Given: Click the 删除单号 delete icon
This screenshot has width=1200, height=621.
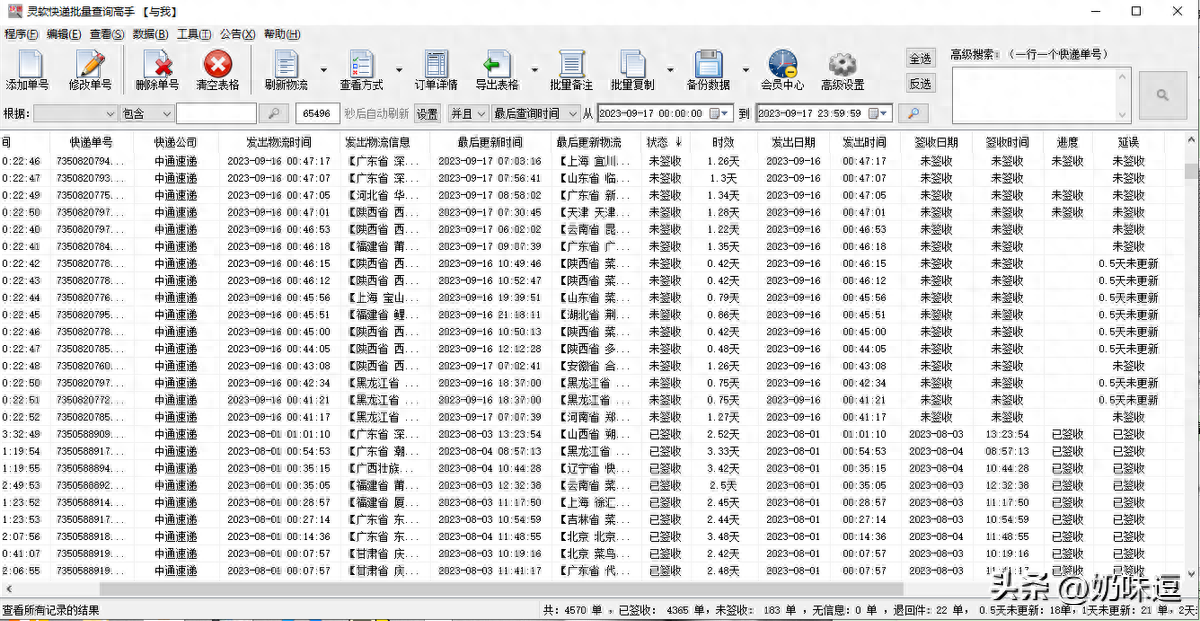Looking at the screenshot, I should click(x=157, y=66).
